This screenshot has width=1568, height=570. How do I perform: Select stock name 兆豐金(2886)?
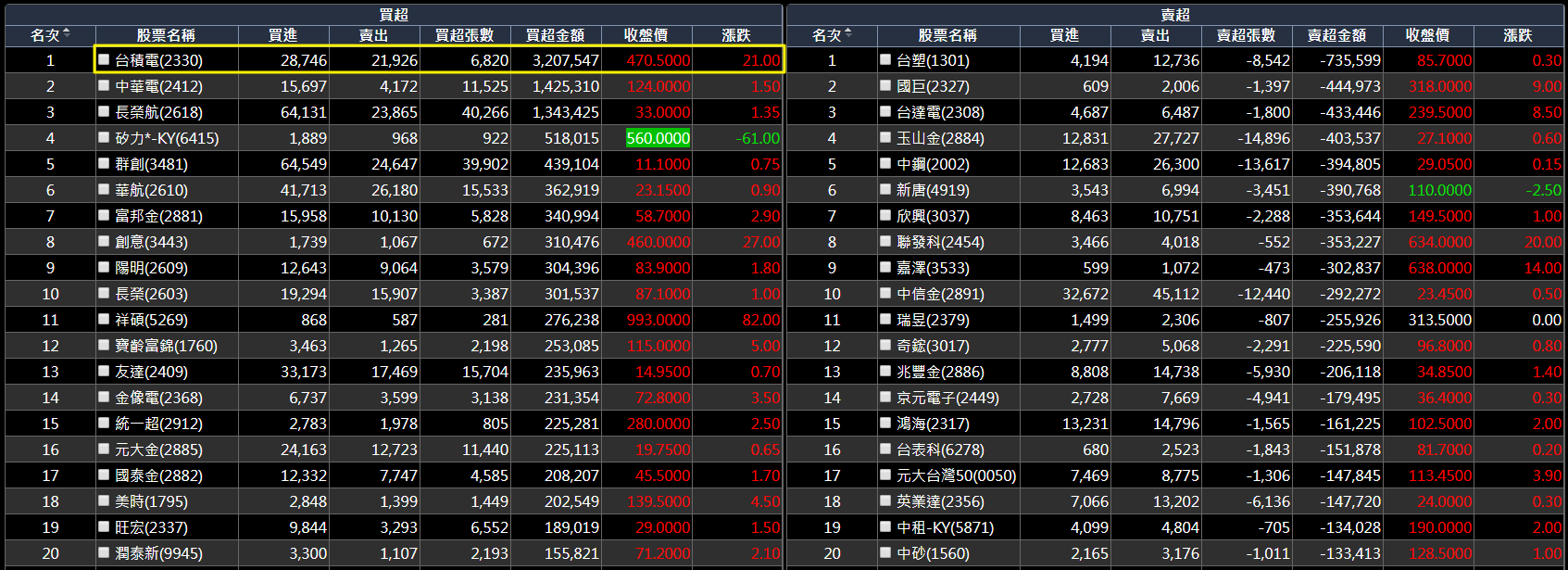tap(940, 372)
